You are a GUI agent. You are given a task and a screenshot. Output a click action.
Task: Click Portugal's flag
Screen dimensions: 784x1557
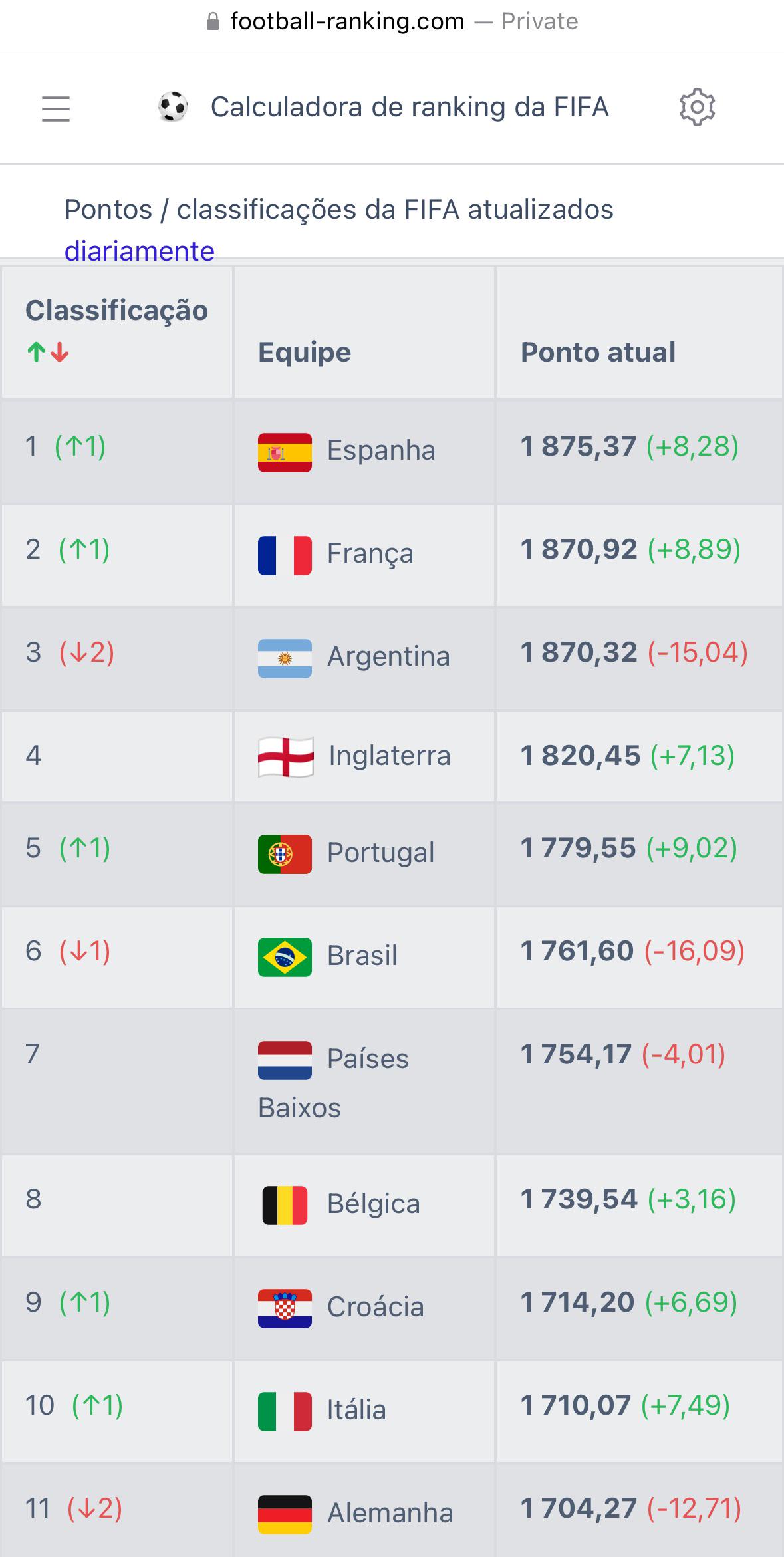284,855
